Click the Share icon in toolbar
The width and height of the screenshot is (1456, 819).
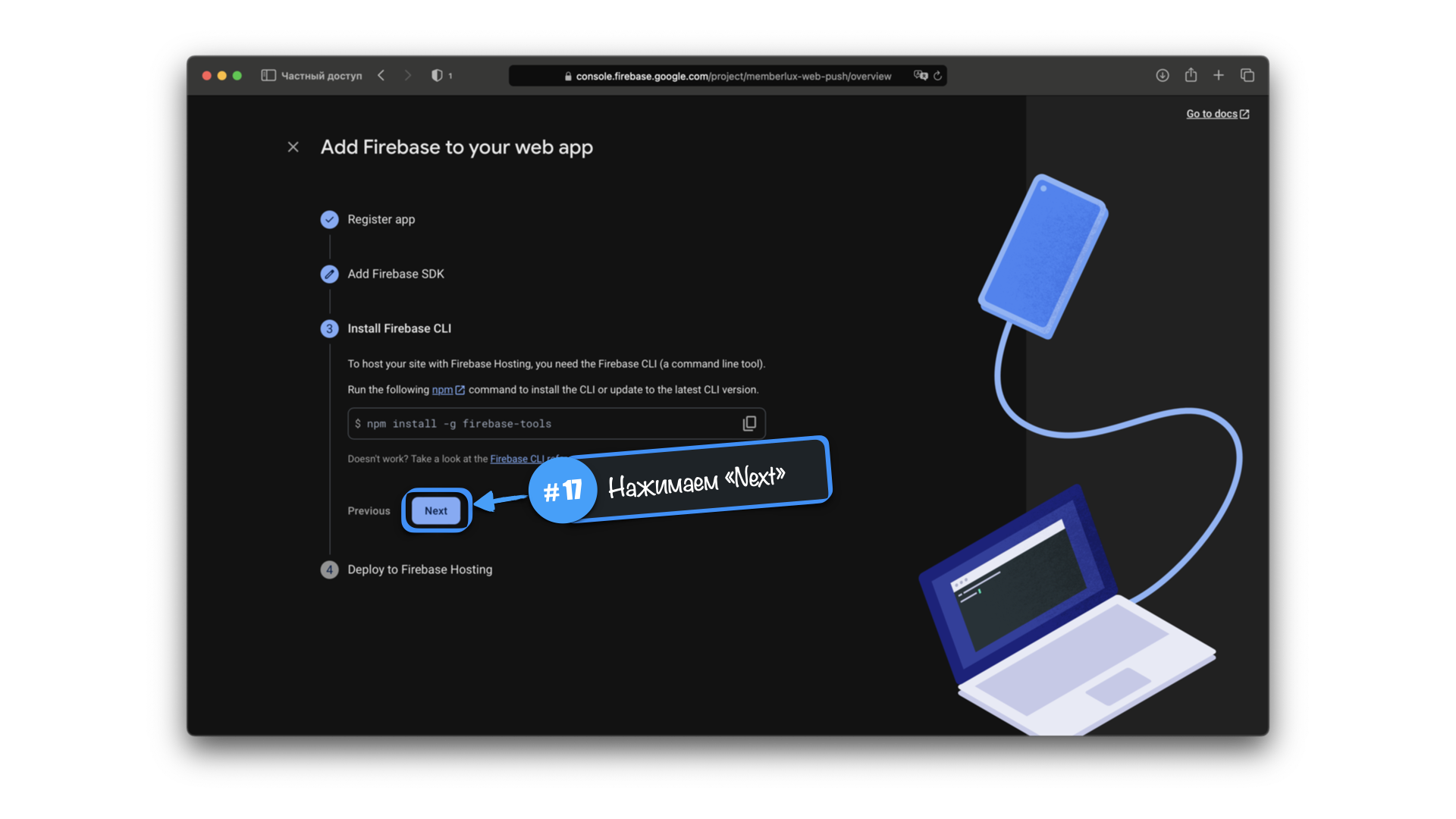1191,75
